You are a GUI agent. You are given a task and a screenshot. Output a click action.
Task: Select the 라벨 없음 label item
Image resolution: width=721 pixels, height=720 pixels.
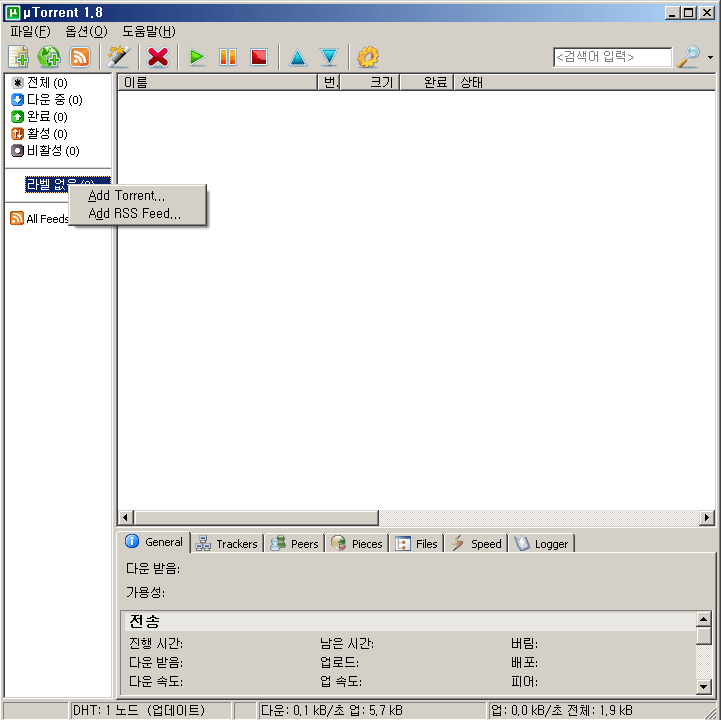click(67, 184)
